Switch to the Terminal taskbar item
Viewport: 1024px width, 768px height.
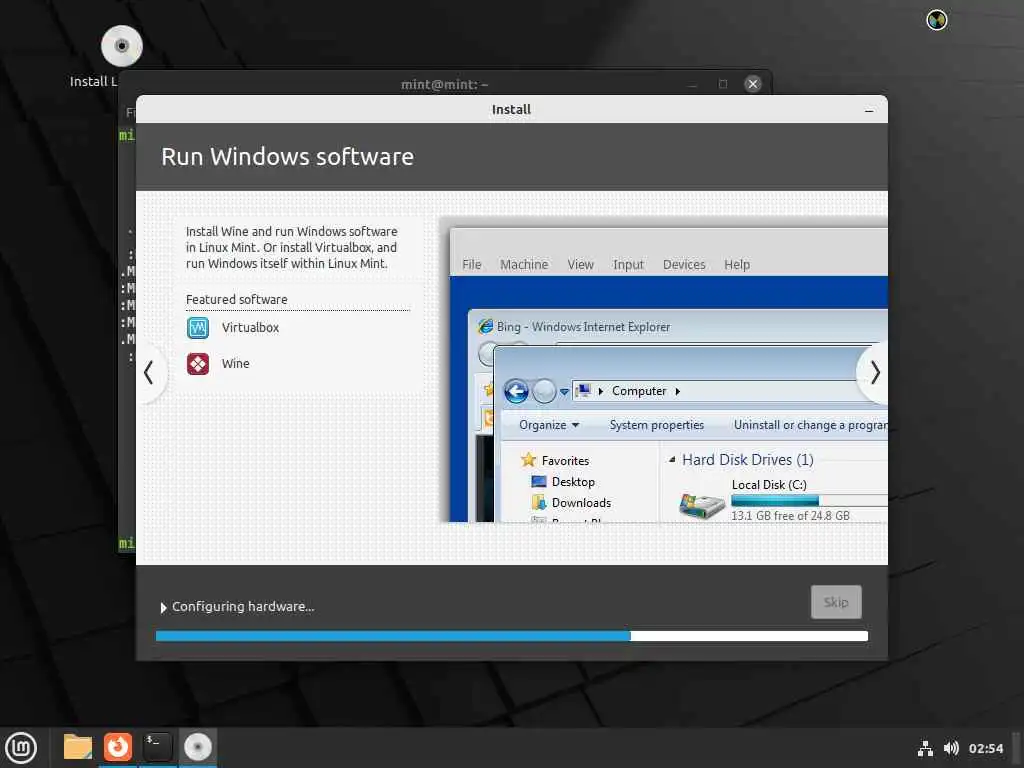point(157,747)
